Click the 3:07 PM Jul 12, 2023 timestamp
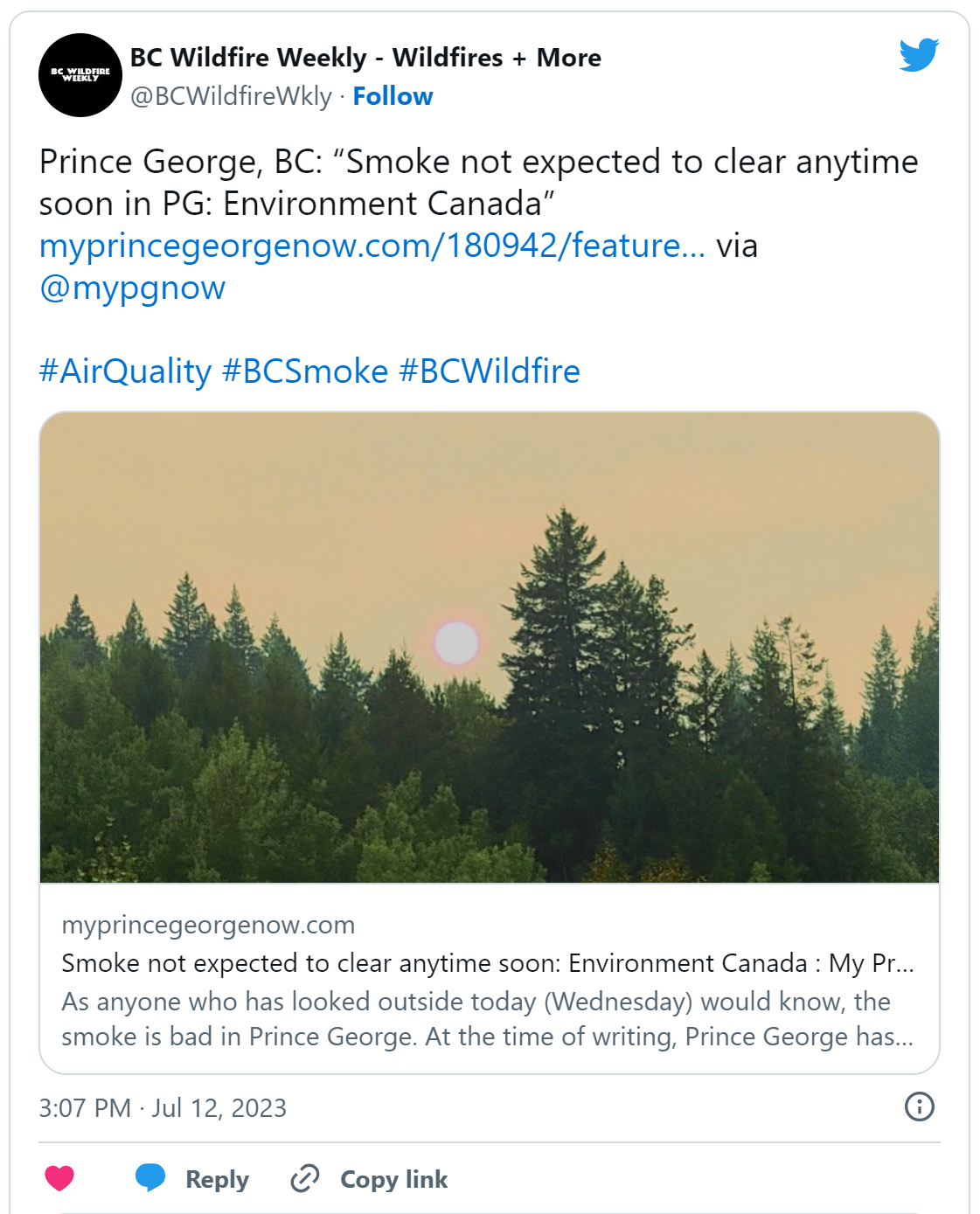Viewport: 980px width, 1214px height. 163,1108
